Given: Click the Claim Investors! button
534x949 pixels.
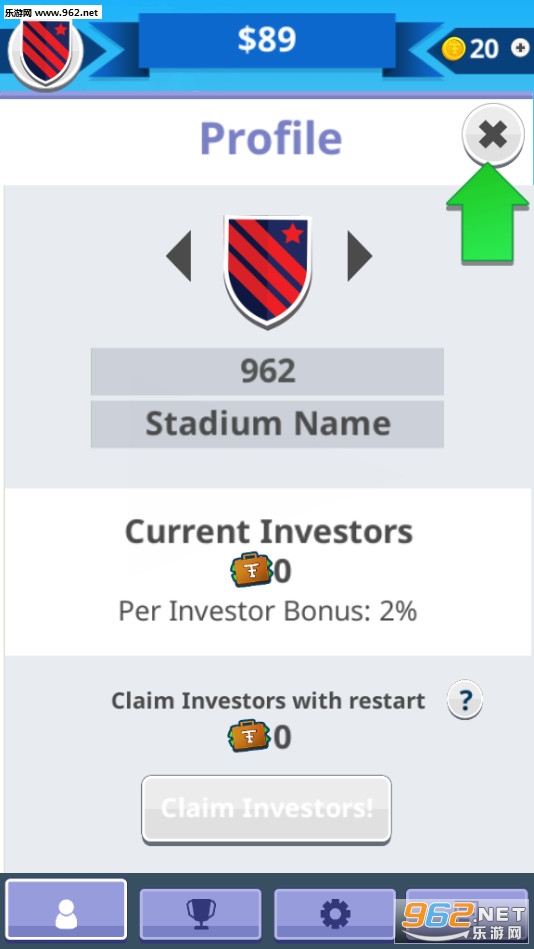Looking at the screenshot, I should [x=266, y=809].
